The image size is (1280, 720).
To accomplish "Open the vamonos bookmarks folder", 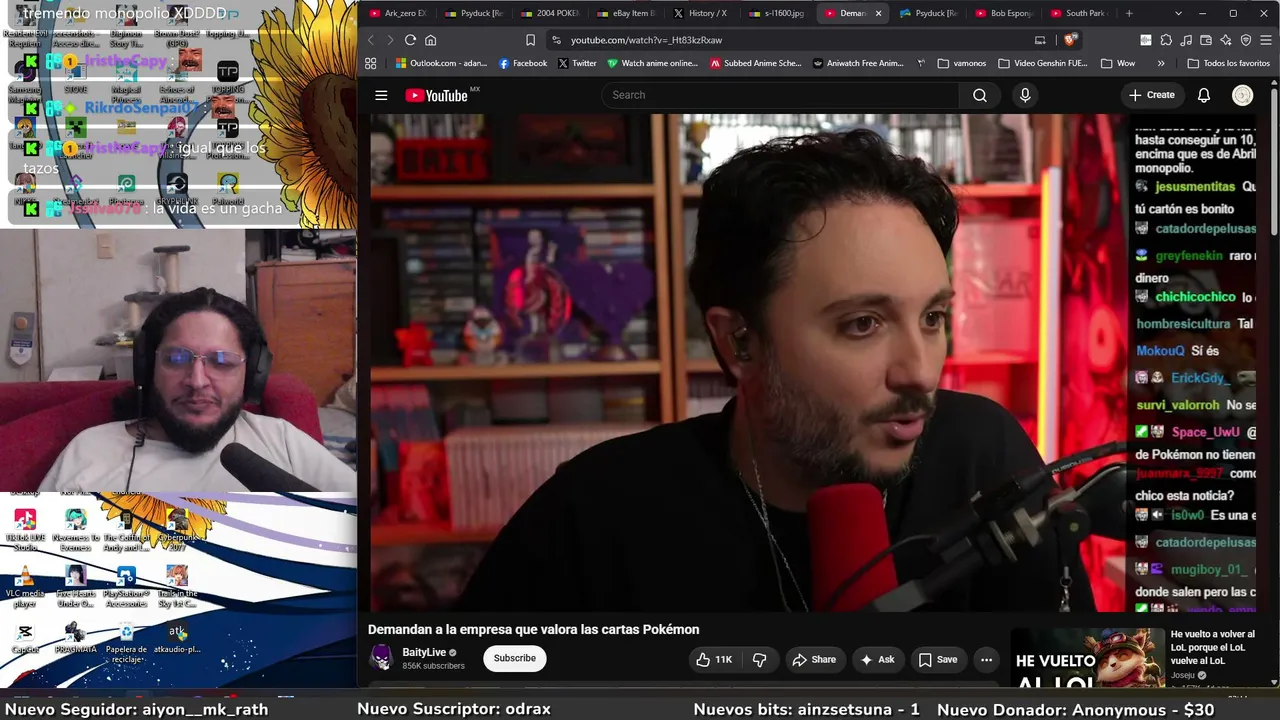I will pos(962,63).
